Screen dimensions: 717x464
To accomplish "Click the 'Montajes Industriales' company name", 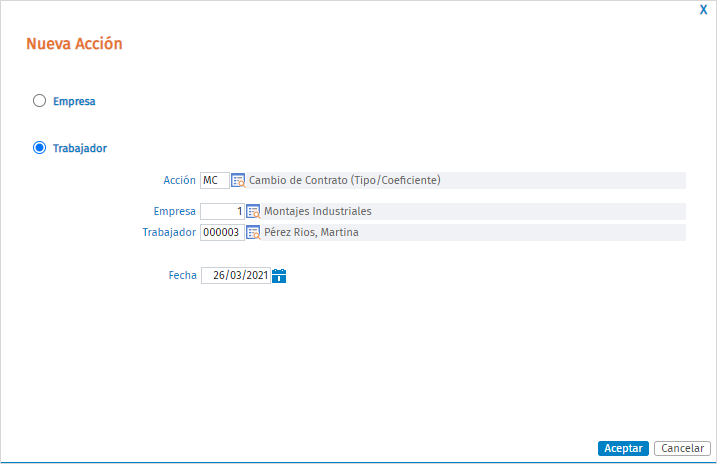I will point(318,212).
